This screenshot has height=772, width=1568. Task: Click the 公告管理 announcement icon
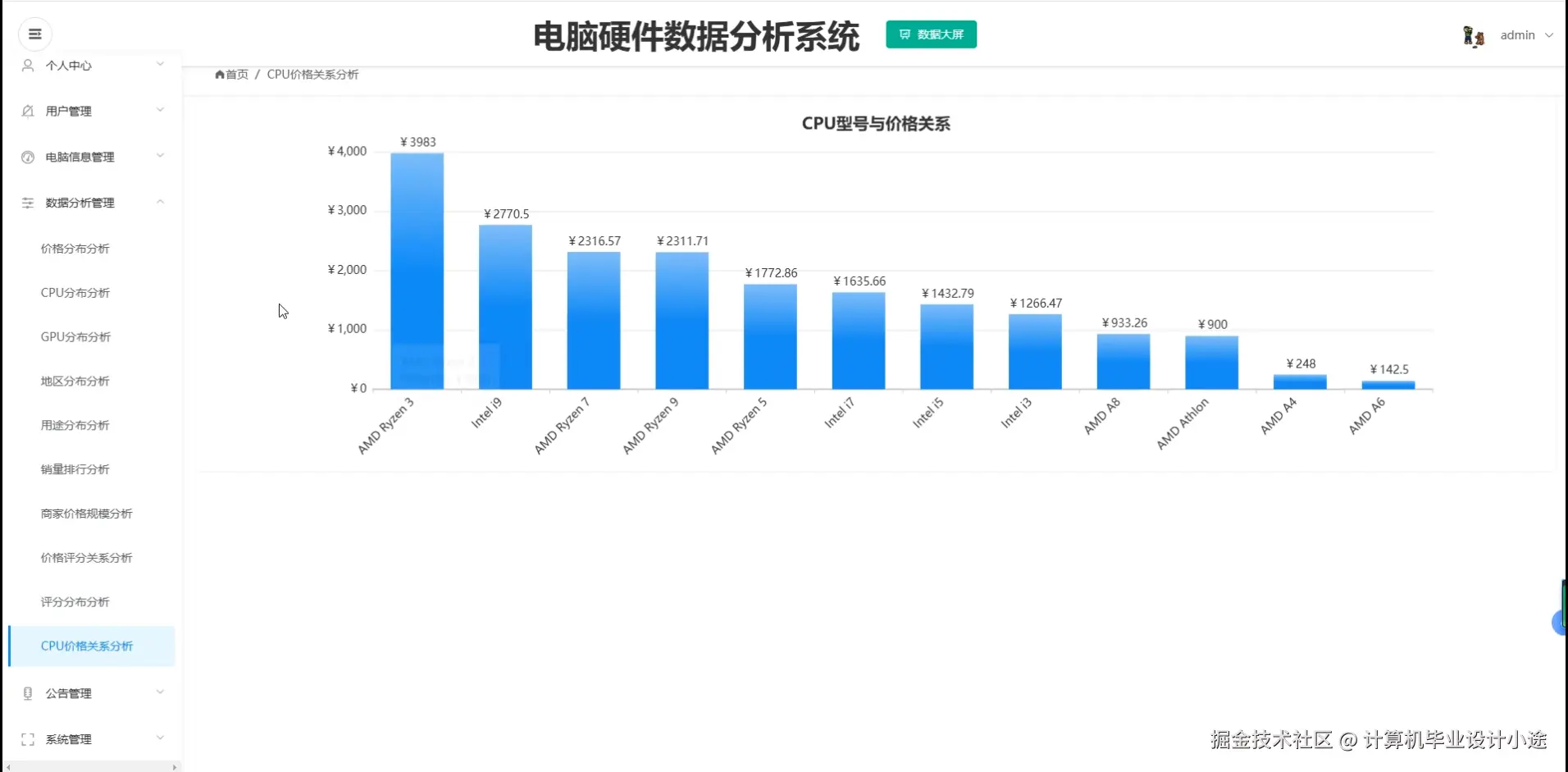click(27, 693)
